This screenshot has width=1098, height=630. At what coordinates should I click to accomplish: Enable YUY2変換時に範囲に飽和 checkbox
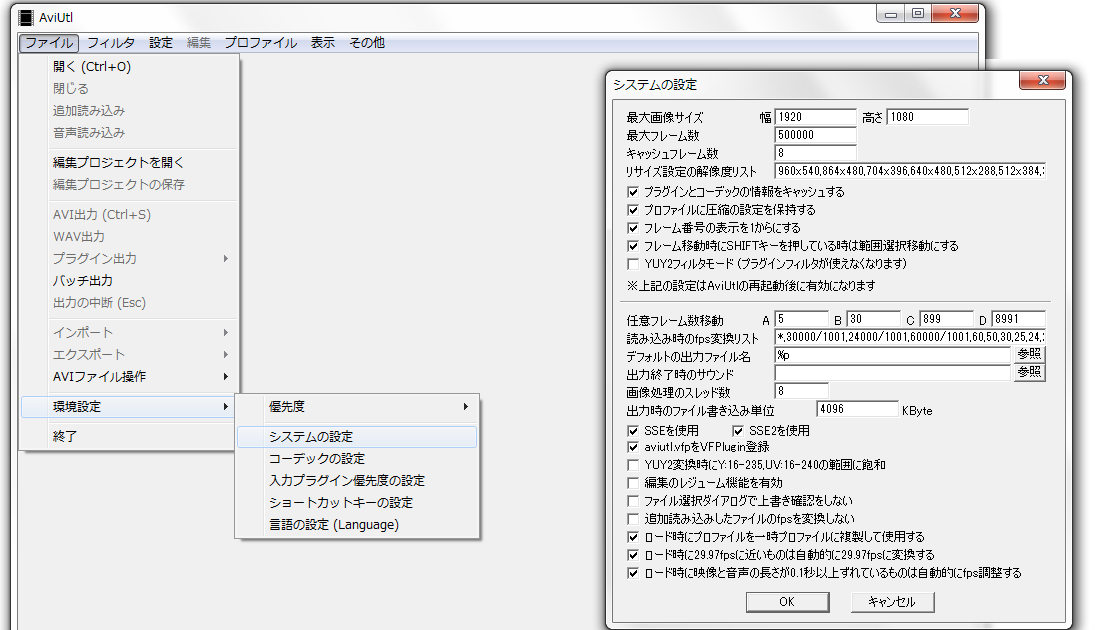coord(633,465)
